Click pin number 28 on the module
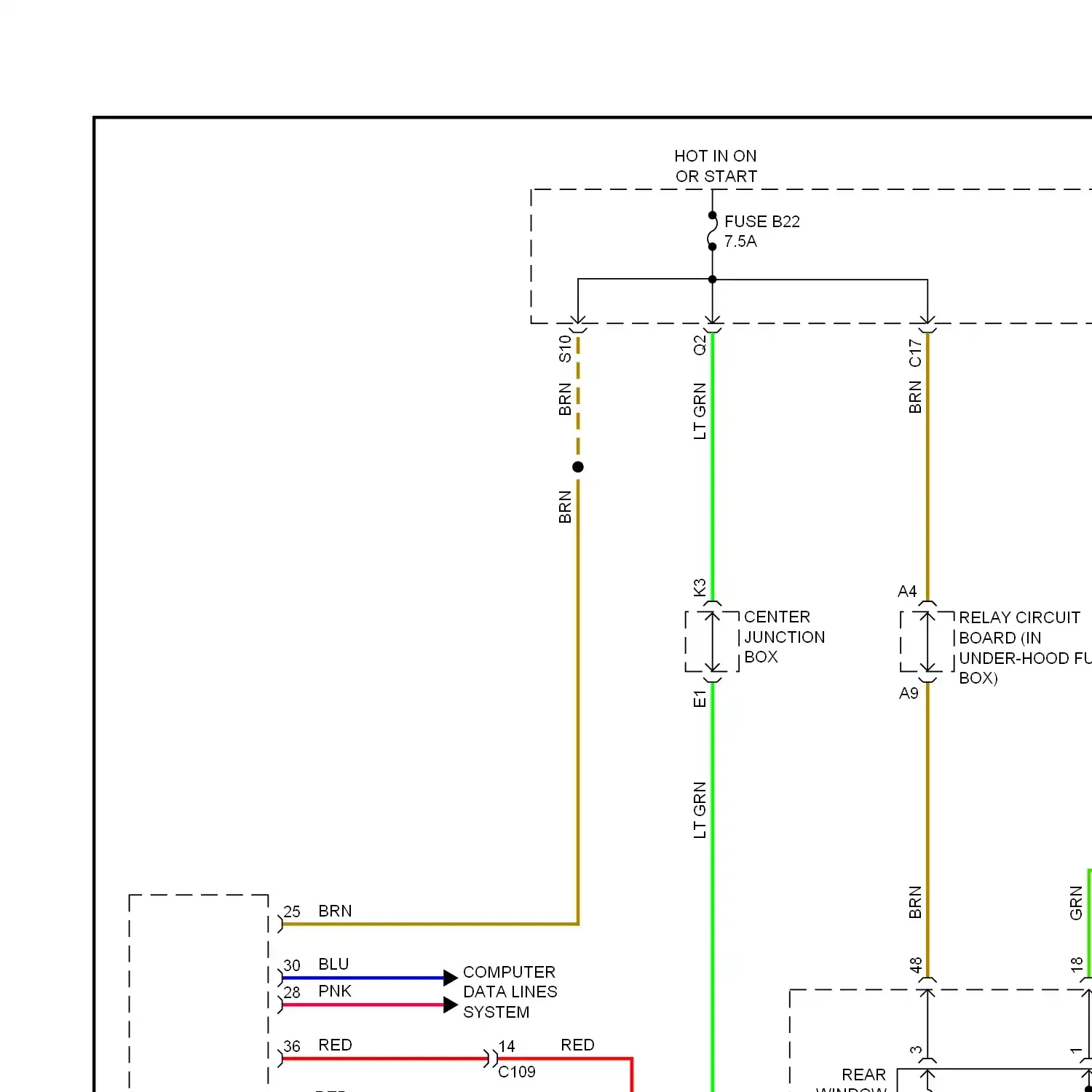Viewport: 1092px width, 1092px height. point(292,992)
